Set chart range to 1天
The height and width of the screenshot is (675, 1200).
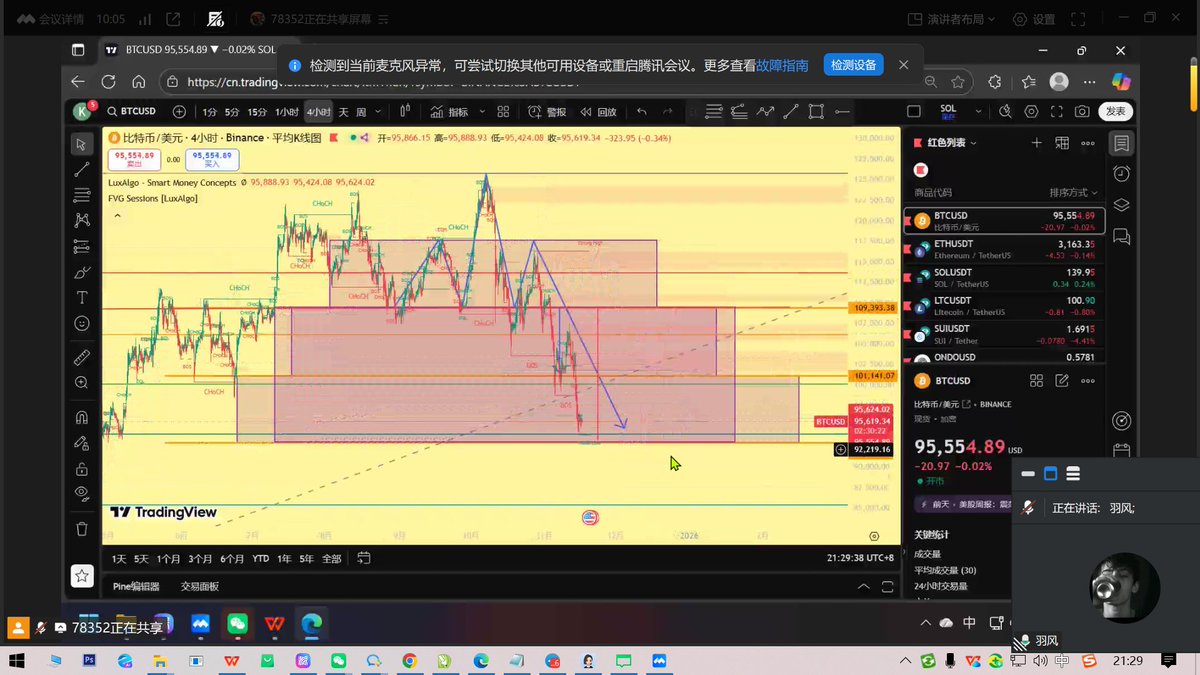119,558
